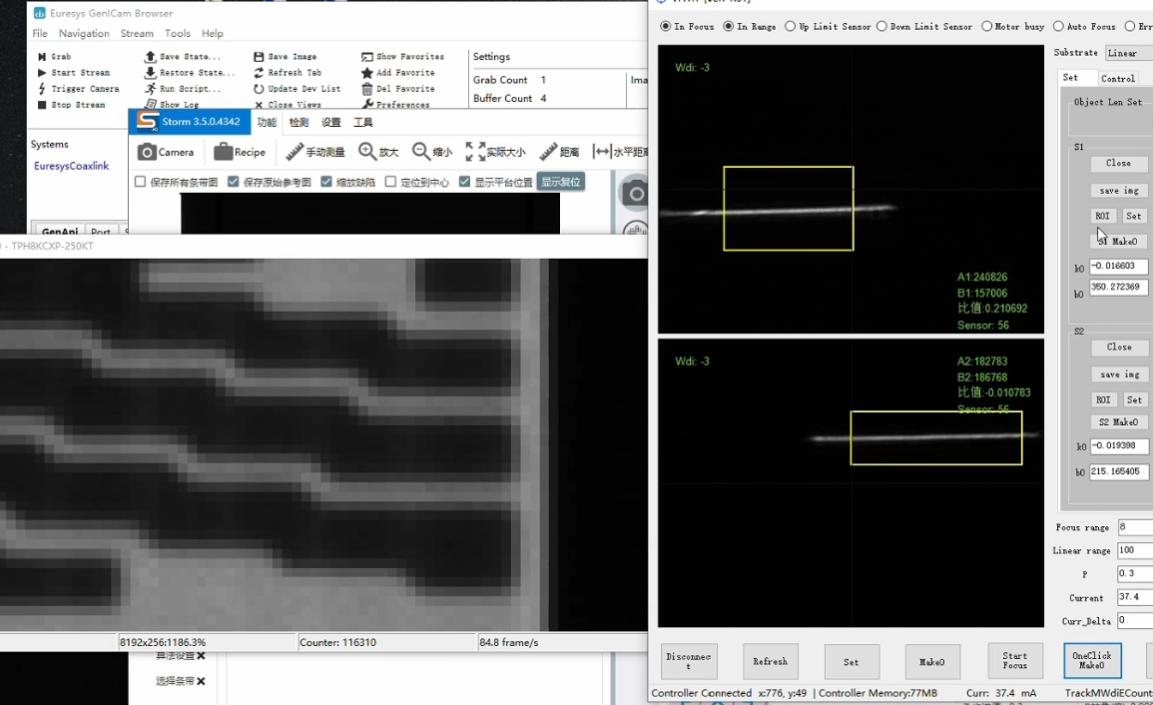Screen dimensions: 1153x705
Task: Open the Stream menu
Action: pyautogui.click(x=137, y=33)
